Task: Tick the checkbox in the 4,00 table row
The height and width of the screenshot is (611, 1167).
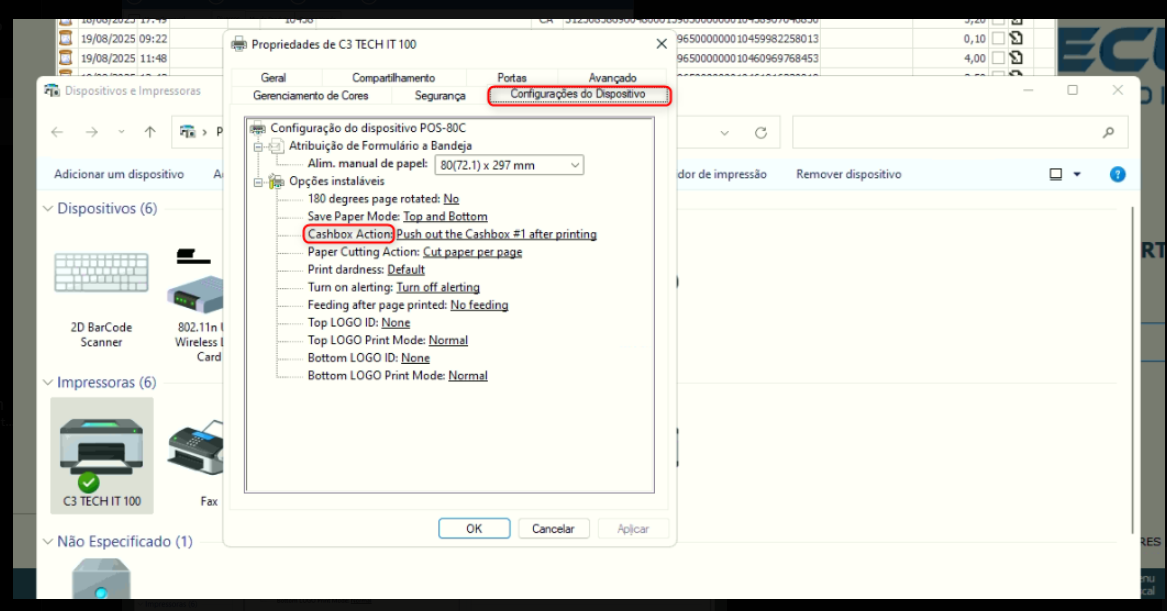Action: point(997,58)
